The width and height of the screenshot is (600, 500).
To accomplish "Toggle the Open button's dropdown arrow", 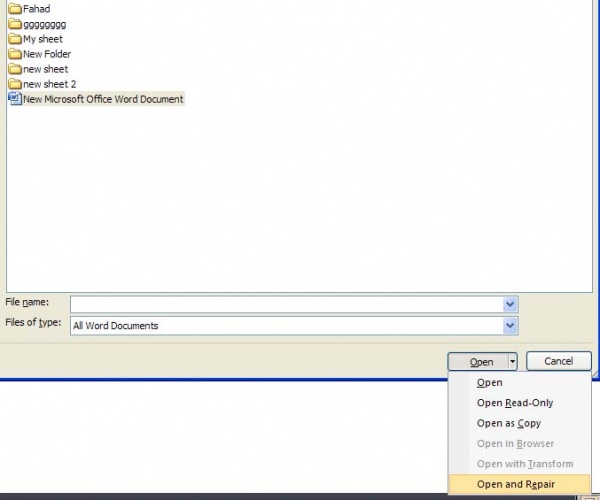I will tap(512, 362).
